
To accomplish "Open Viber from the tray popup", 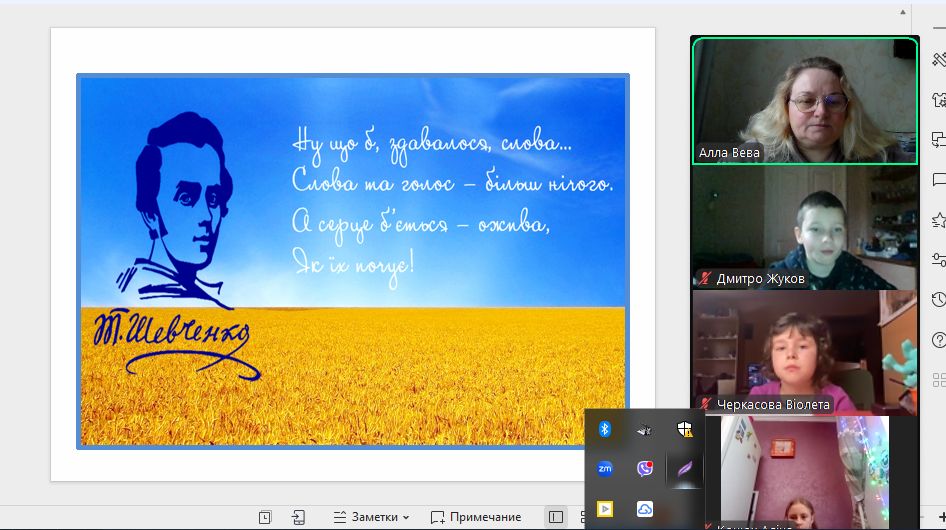I will click(x=645, y=468).
